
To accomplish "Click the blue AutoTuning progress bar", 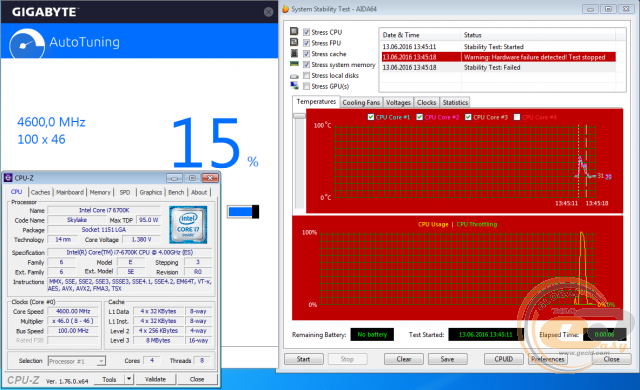I will pyautogui.click(x=243, y=211).
